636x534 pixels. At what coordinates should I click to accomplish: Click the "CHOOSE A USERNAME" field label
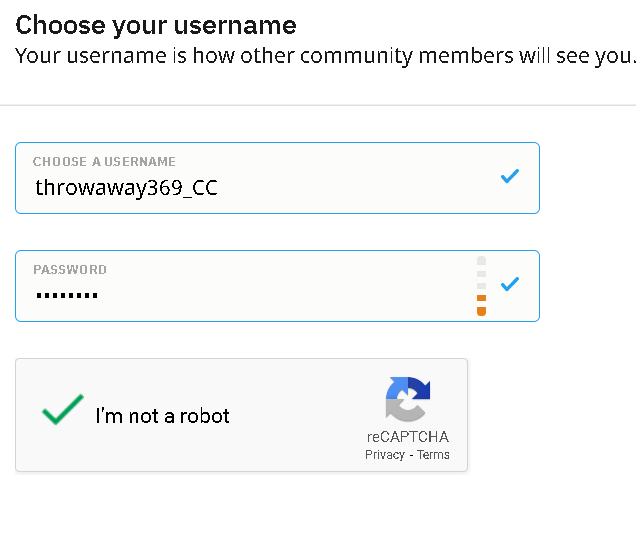pos(104,162)
